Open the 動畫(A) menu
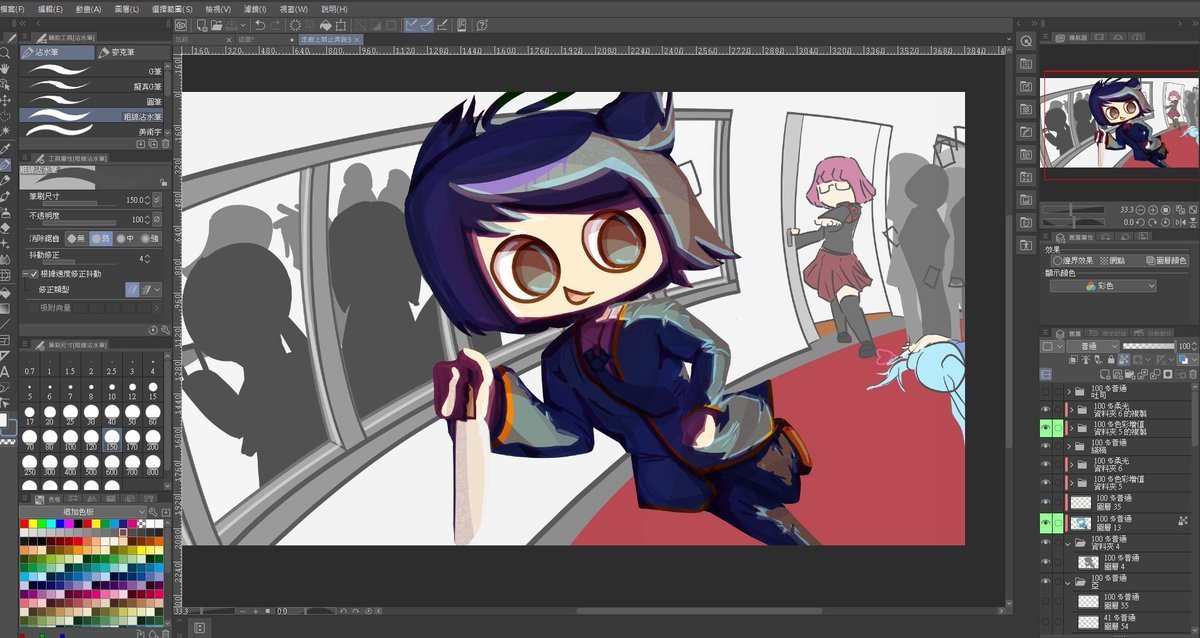 click(89, 9)
